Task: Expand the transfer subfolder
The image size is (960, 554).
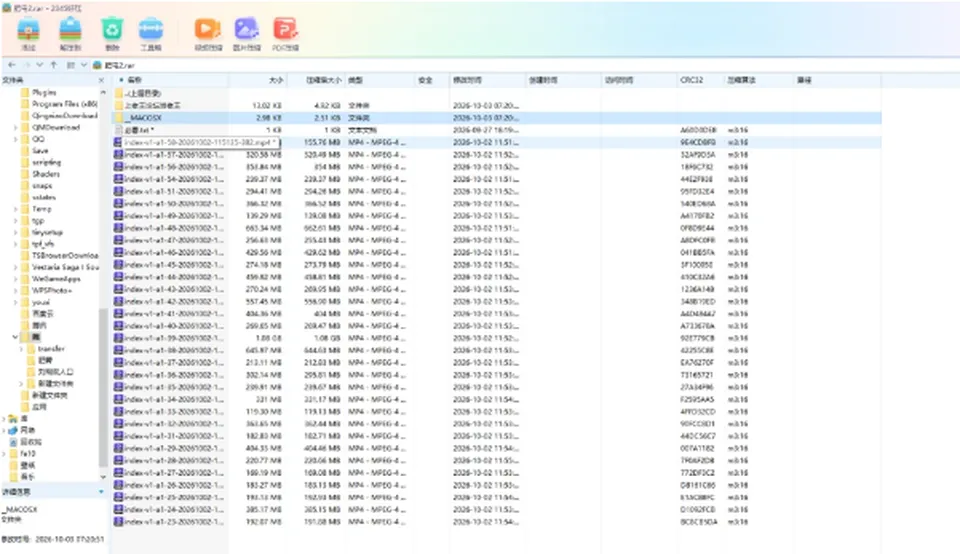Action: click(21, 348)
